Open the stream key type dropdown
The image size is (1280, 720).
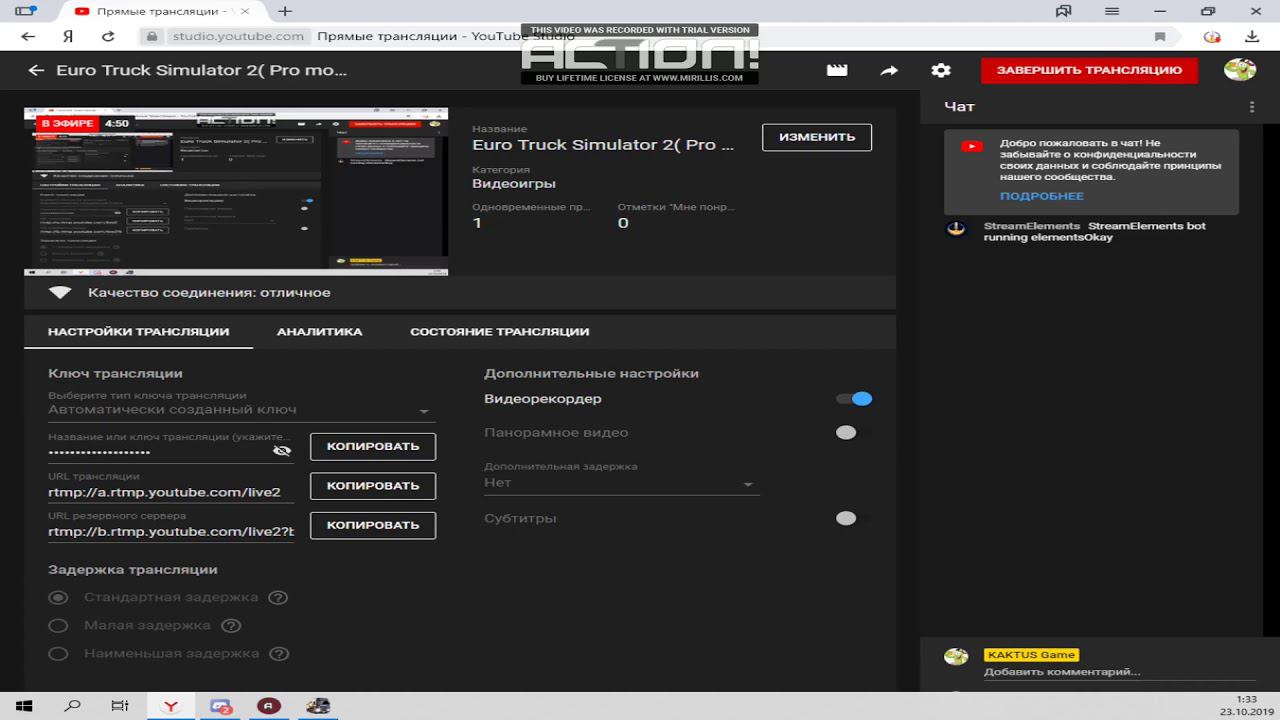click(240, 410)
